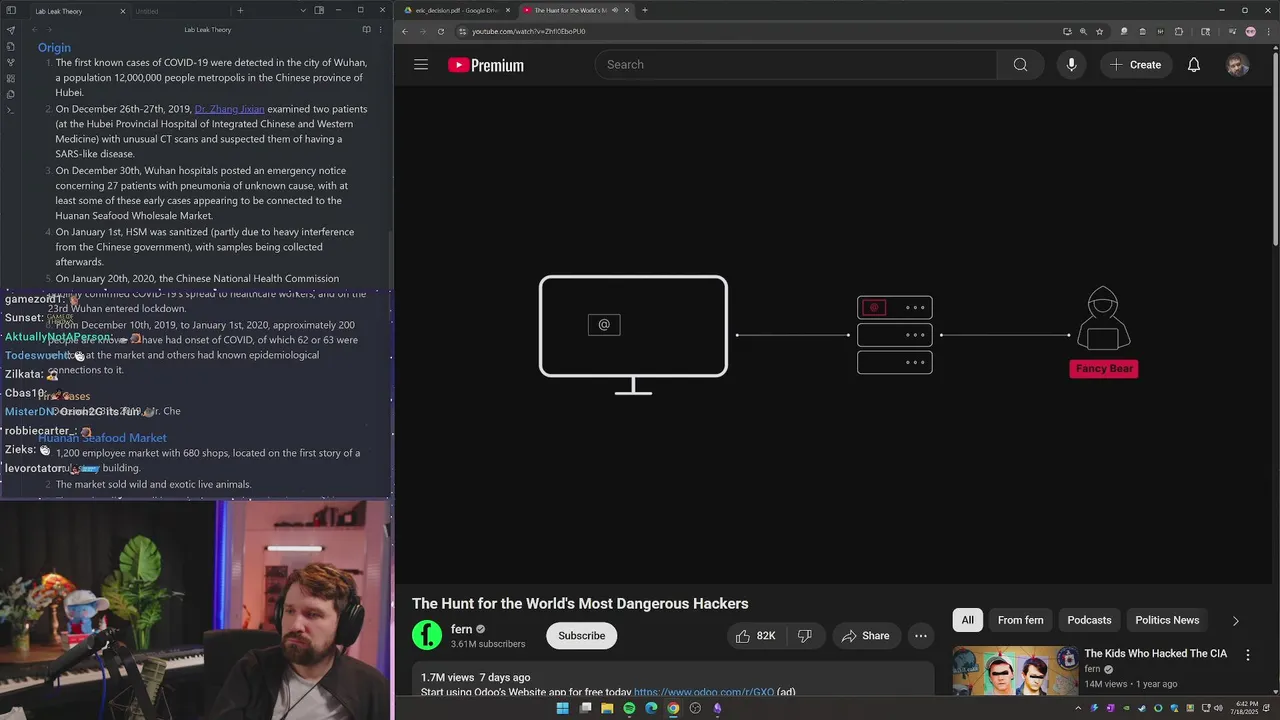Switch to the eric_decision.pdf Chrome tab
The image size is (1280, 720).
[x=456, y=10]
